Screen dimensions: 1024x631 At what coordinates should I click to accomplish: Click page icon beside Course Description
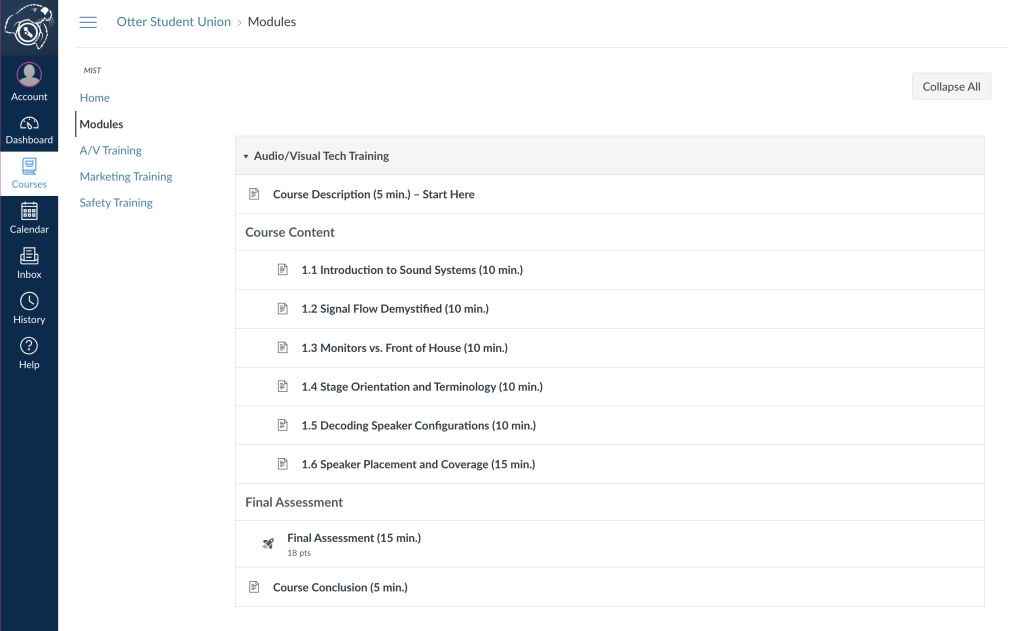pos(254,194)
